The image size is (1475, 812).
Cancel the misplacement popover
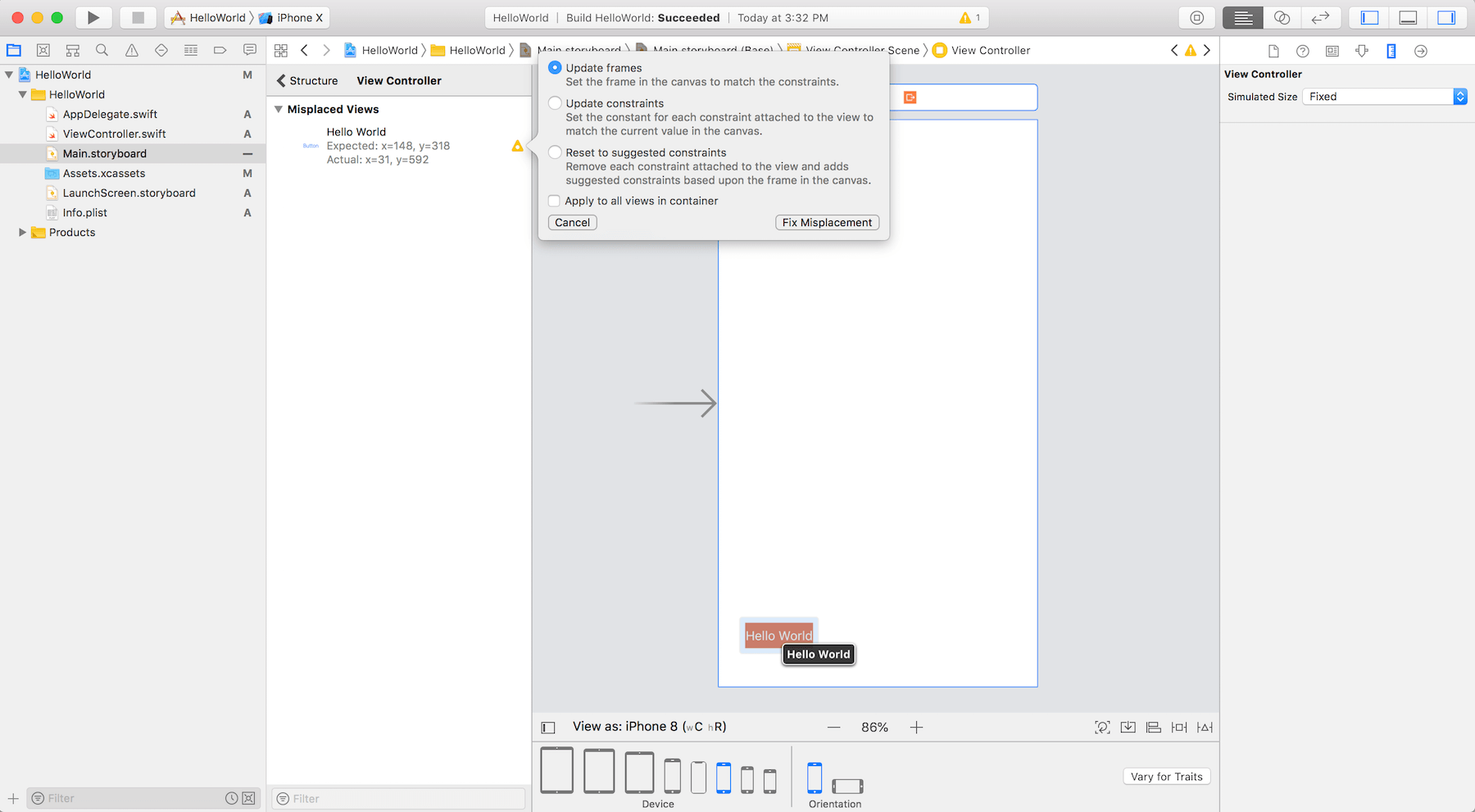point(572,222)
